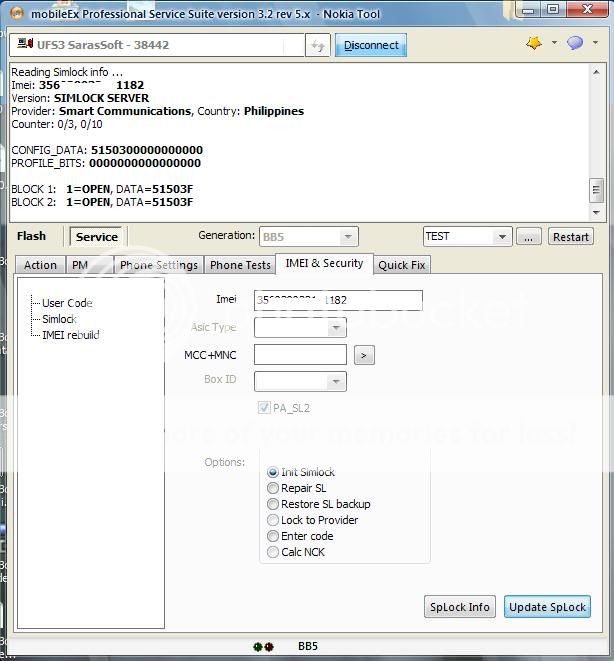Select the Calc NCK option
The height and width of the screenshot is (661, 614).
pos(296,552)
